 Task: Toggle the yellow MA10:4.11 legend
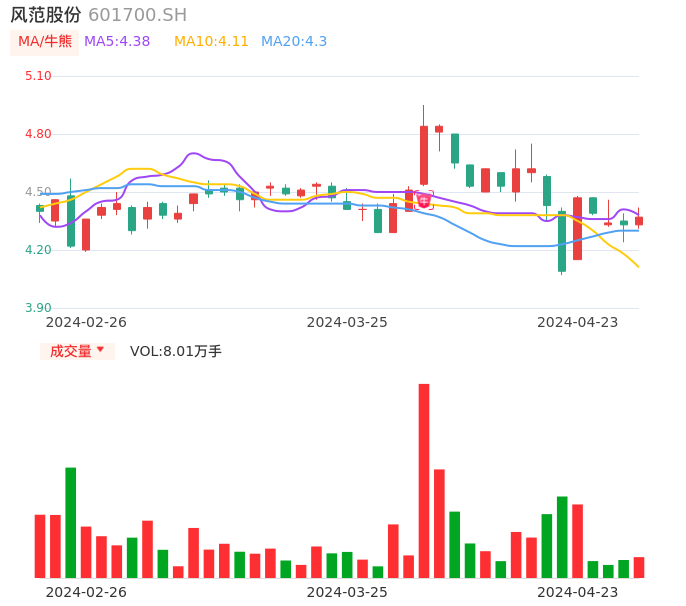tap(211, 42)
